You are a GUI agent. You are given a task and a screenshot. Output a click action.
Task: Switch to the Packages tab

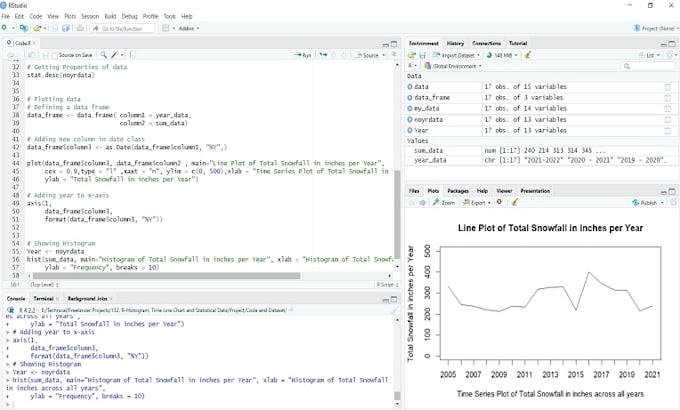[x=458, y=191]
